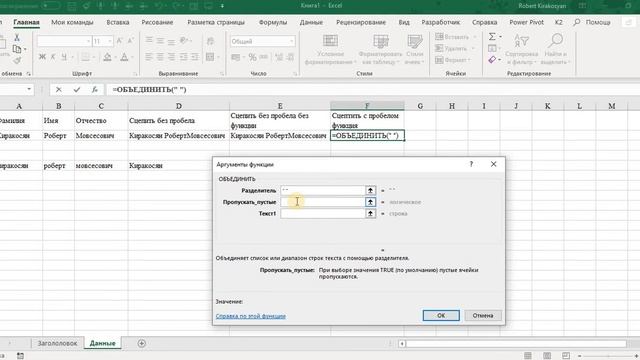Click the confirm formula checkmark icon
This screenshot has width=640, height=360.
coord(77,89)
